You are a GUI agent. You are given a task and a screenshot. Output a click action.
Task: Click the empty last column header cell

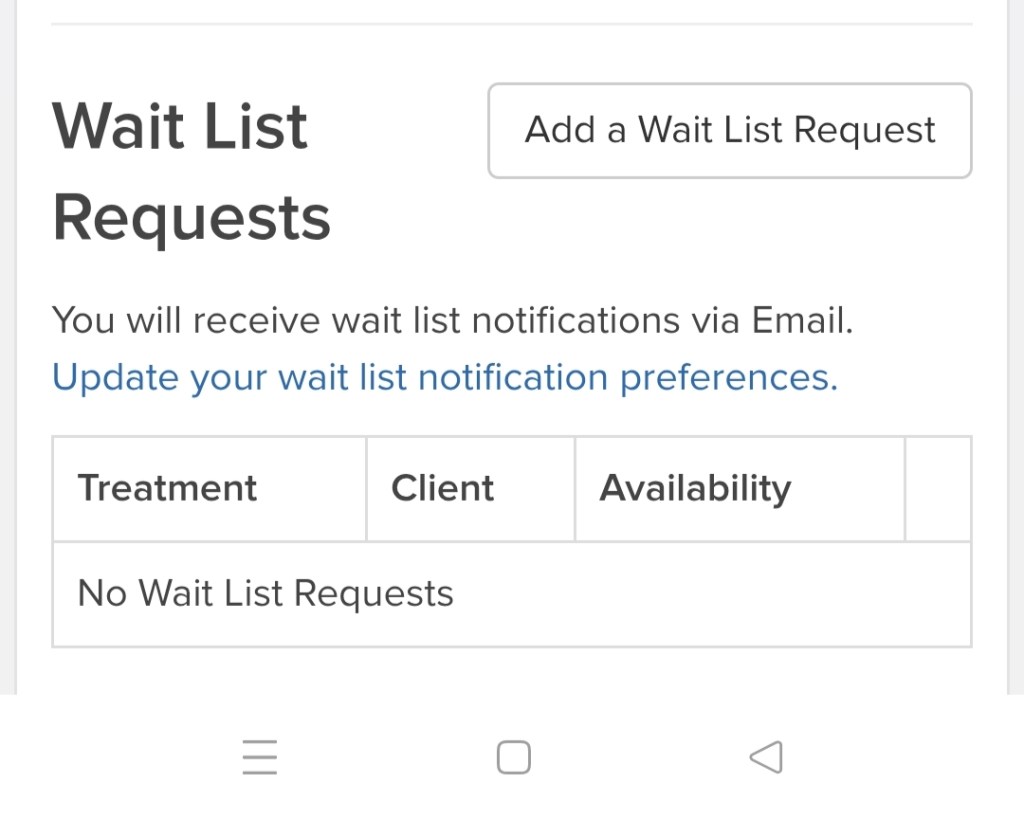937,489
